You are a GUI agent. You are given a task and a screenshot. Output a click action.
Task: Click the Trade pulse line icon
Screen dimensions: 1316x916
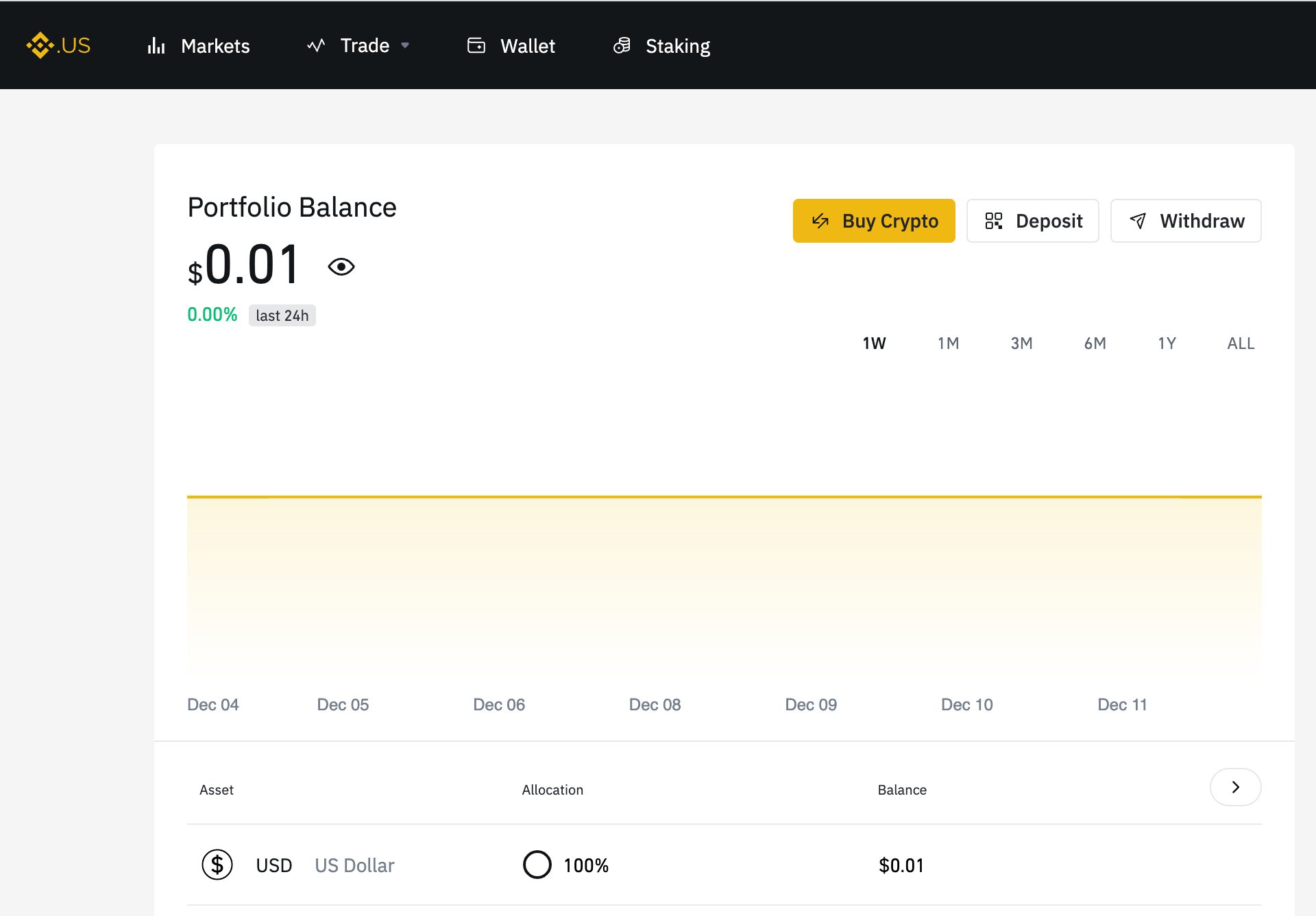[x=316, y=46]
